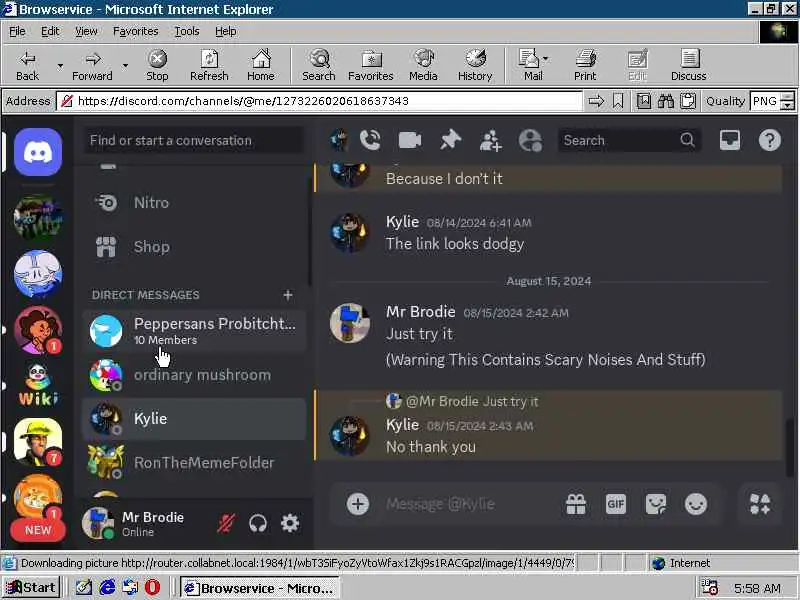Attach a file with plus button
Viewport: 800px width, 600px height.
click(x=358, y=504)
